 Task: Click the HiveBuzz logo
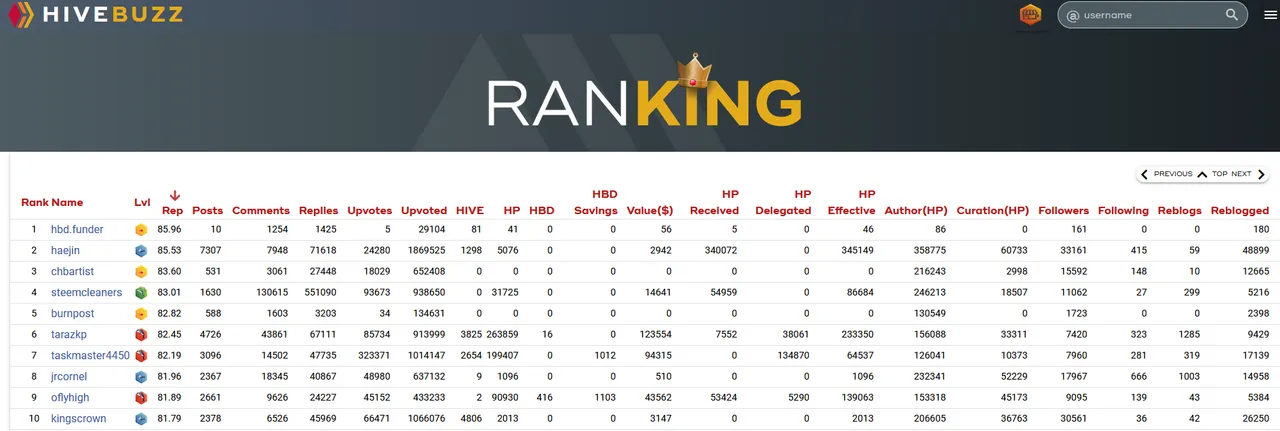tap(96, 15)
